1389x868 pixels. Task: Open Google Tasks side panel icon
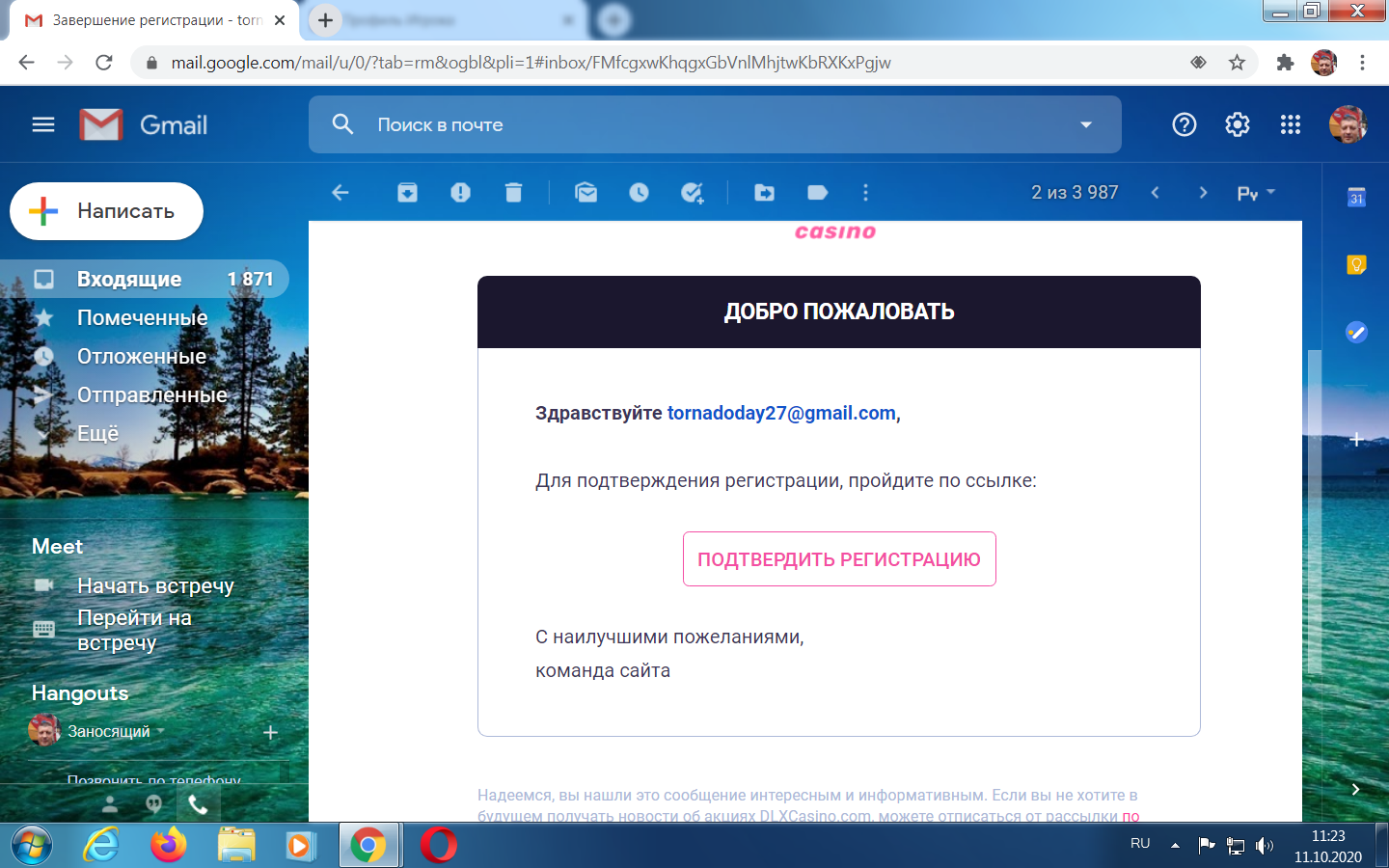[1356, 332]
